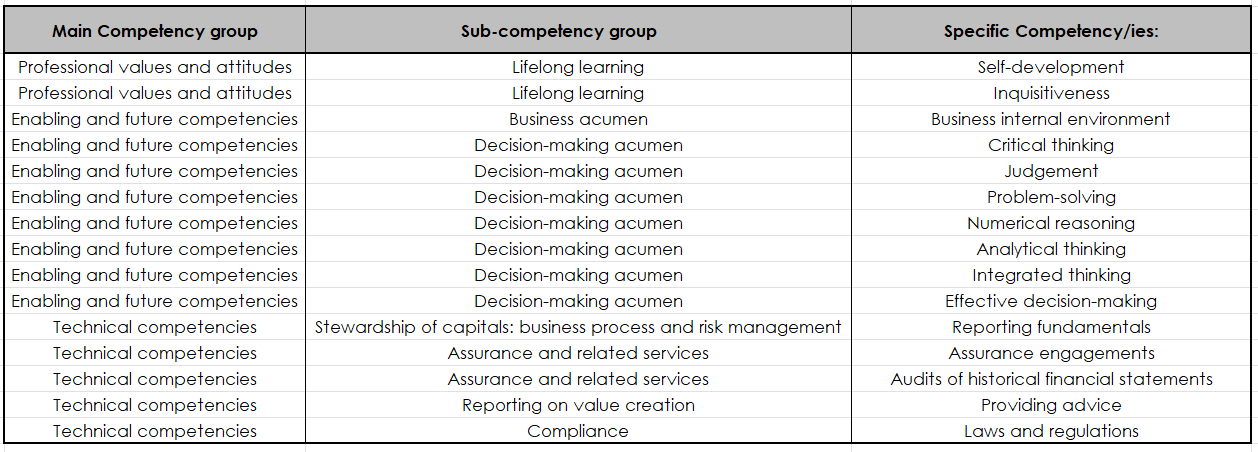Select the Critical thinking cell
1258x452 pixels.
[x=1051, y=145]
